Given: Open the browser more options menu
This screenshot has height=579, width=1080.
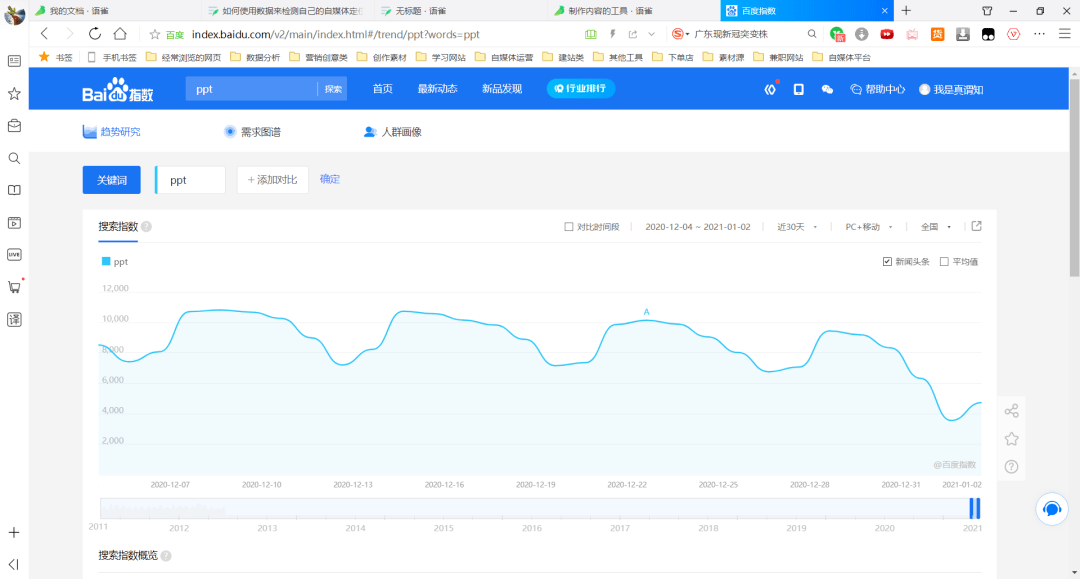Looking at the screenshot, I should (x=1039, y=34).
